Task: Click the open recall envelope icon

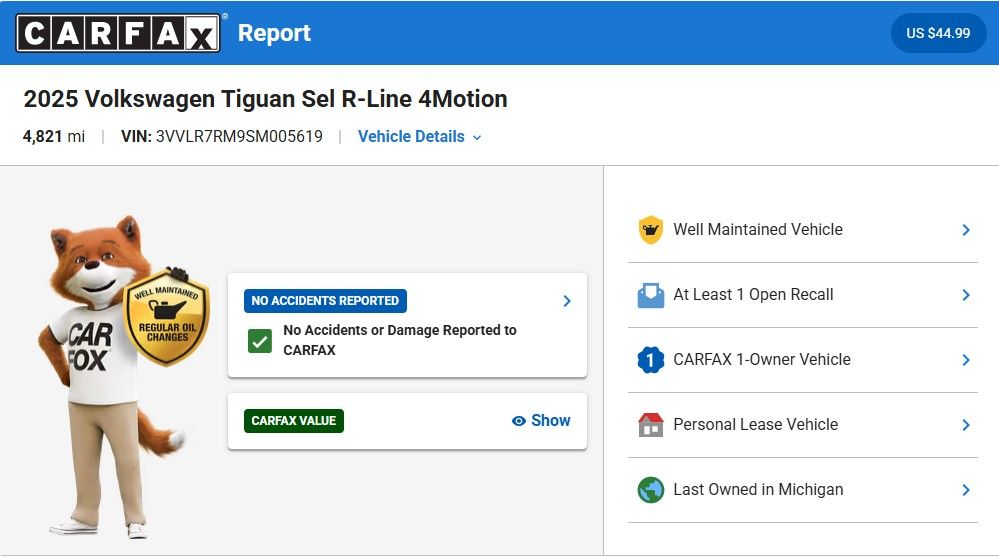Action: [650, 295]
